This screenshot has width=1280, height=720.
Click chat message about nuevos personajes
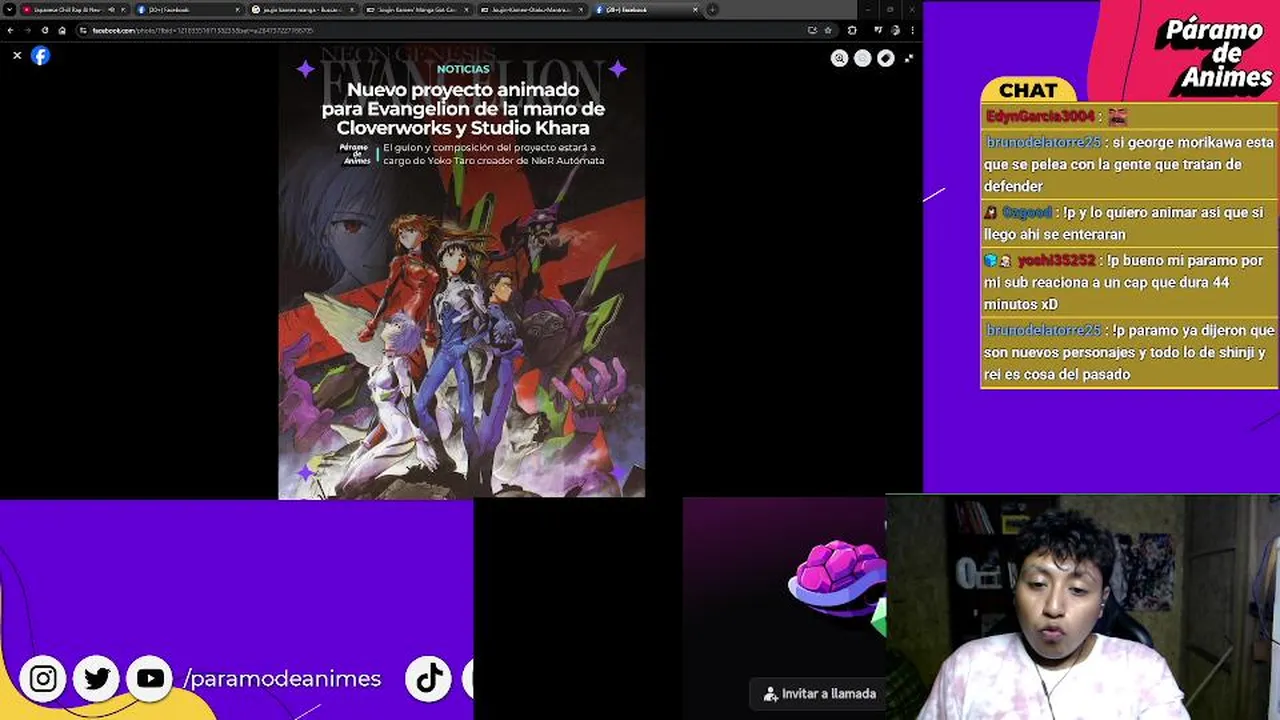[1129, 352]
